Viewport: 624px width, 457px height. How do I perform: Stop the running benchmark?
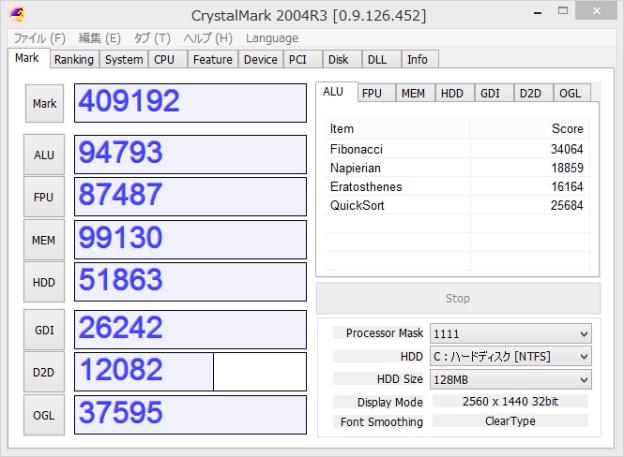pos(457,298)
